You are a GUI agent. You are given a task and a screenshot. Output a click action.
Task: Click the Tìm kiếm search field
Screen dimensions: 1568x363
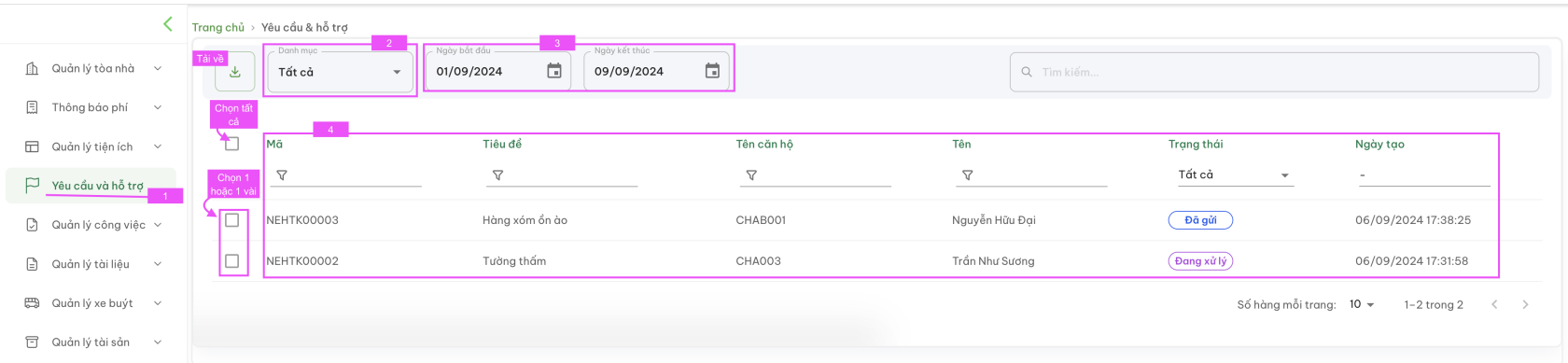[x=1274, y=72]
